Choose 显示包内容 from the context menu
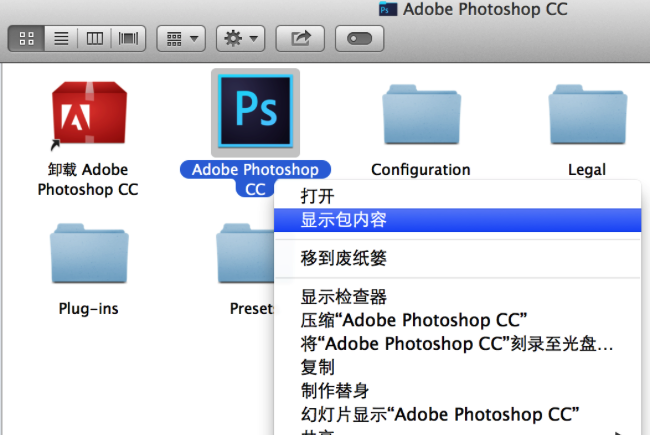671x435 pixels. coord(457,220)
